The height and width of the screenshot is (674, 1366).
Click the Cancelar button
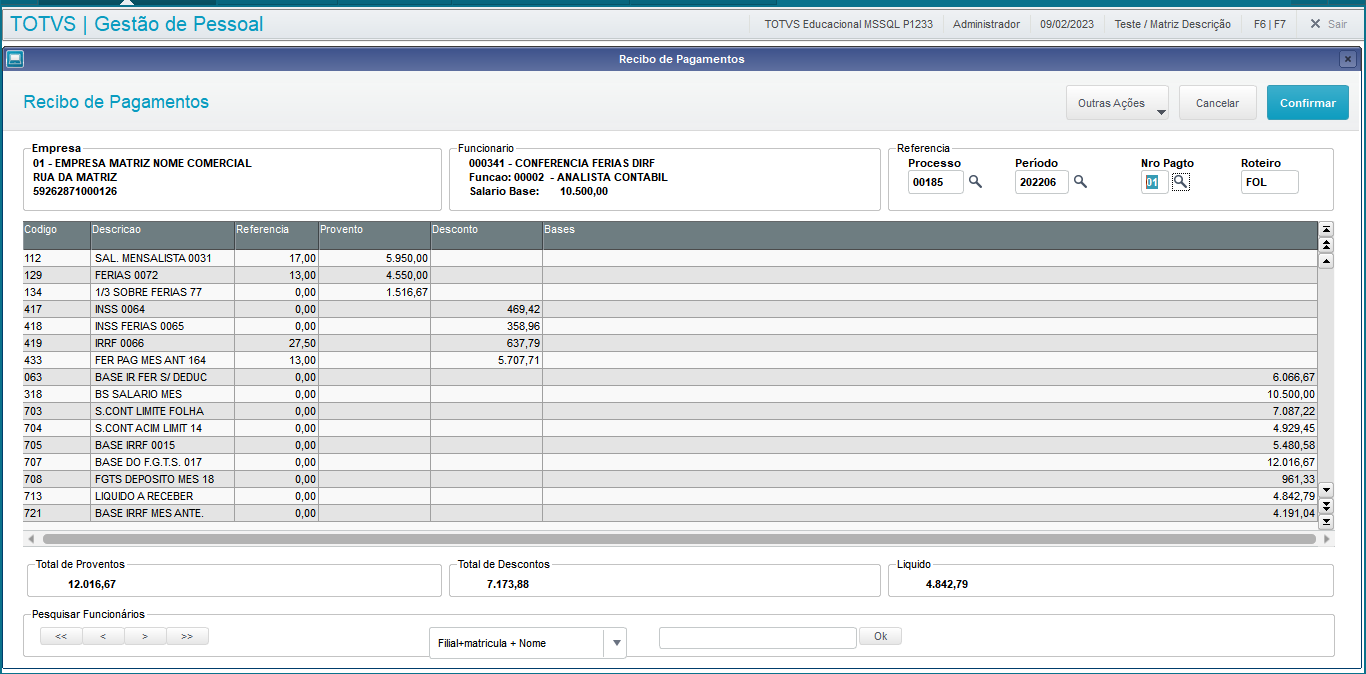coord(1217,103)
